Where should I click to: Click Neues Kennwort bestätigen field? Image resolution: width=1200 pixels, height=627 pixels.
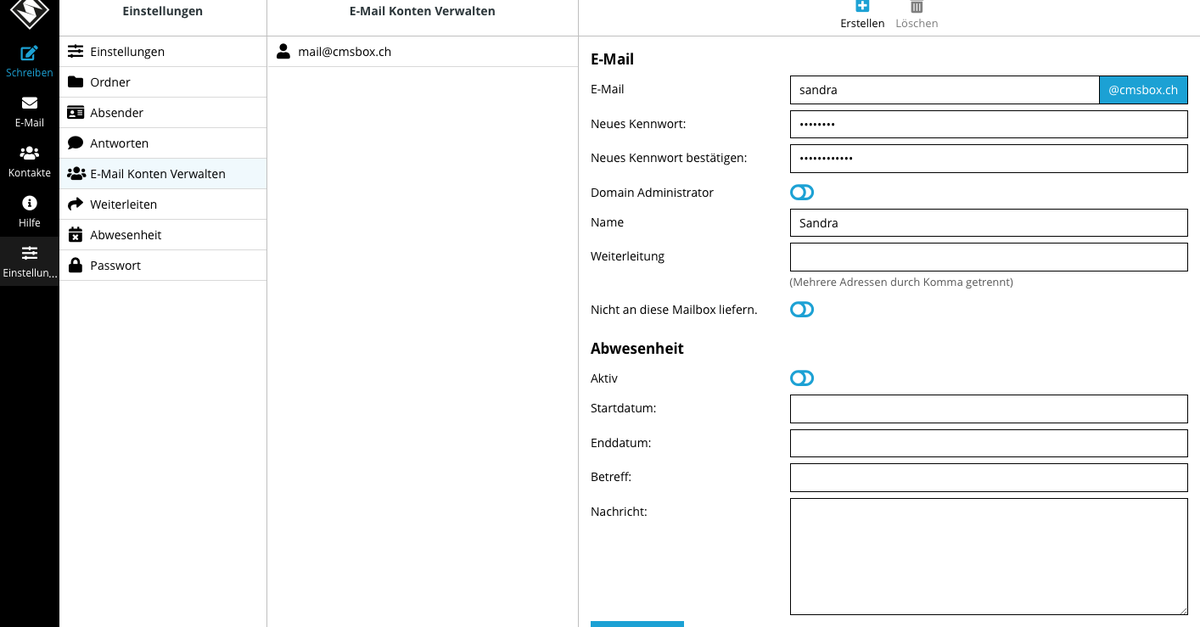tap(989, 158)
